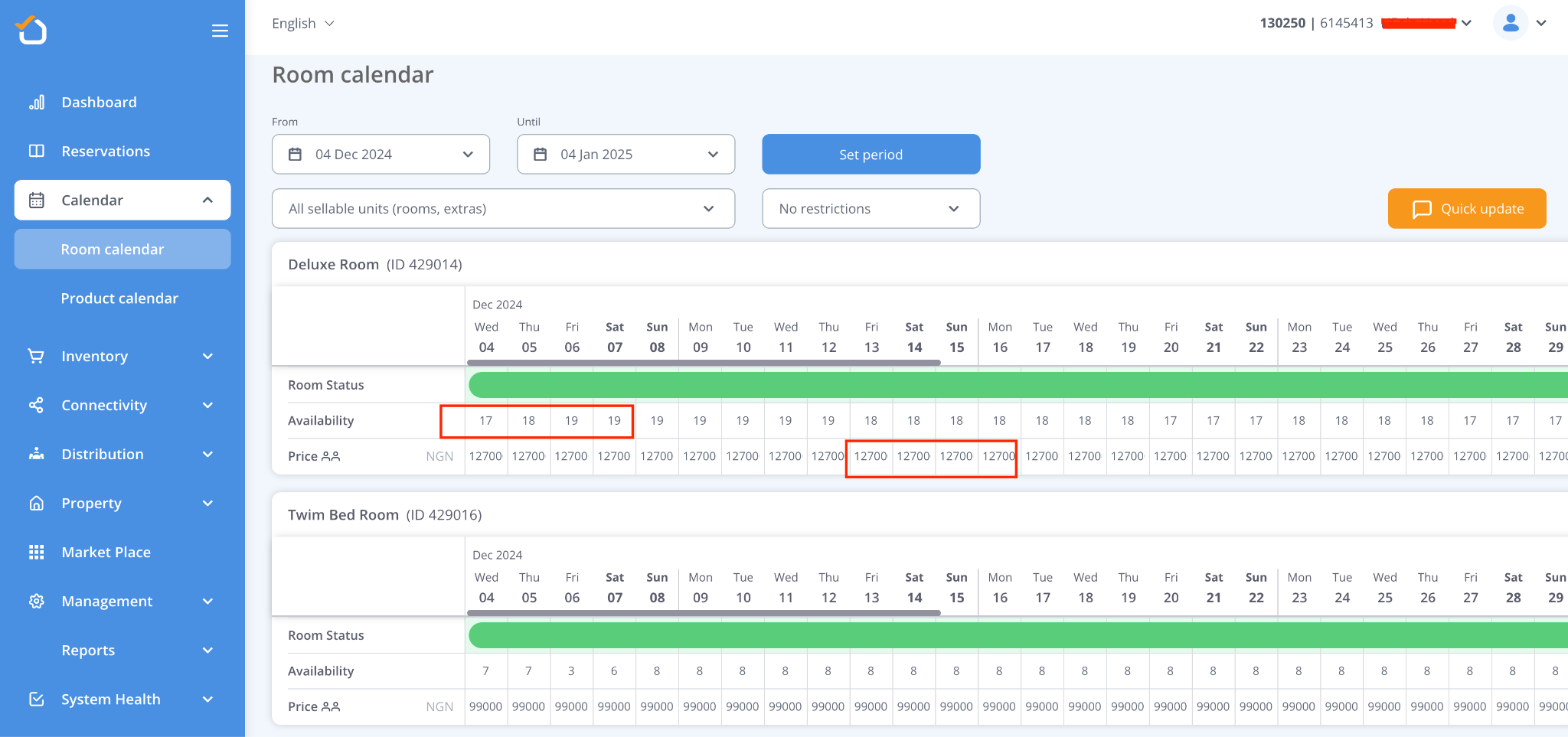Open the English language dropdown

click(302, 24)
